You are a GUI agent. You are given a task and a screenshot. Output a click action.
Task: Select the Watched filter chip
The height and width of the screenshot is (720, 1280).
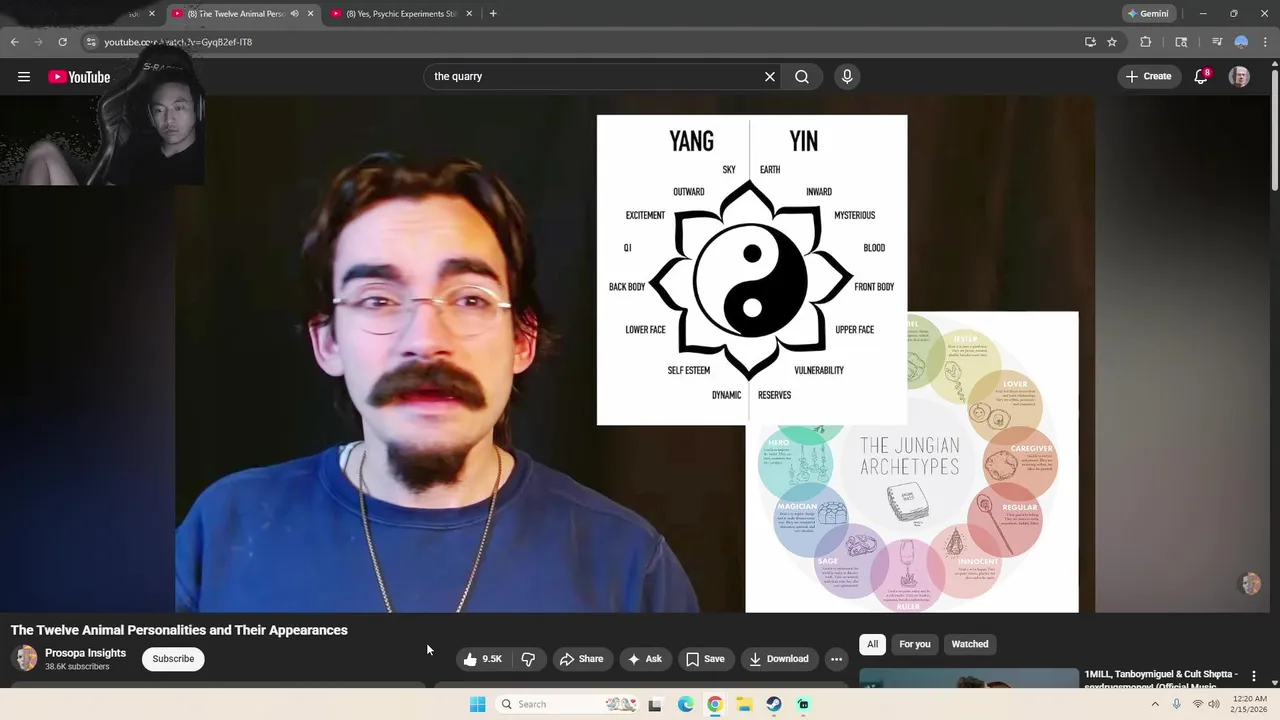970,644
